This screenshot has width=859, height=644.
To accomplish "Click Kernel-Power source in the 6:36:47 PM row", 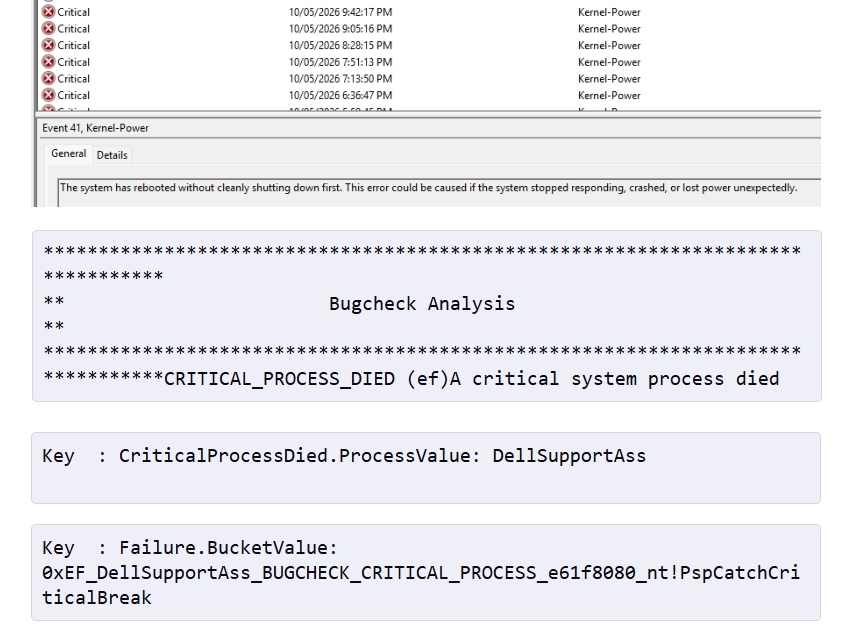I will click(x=609, y=95).
